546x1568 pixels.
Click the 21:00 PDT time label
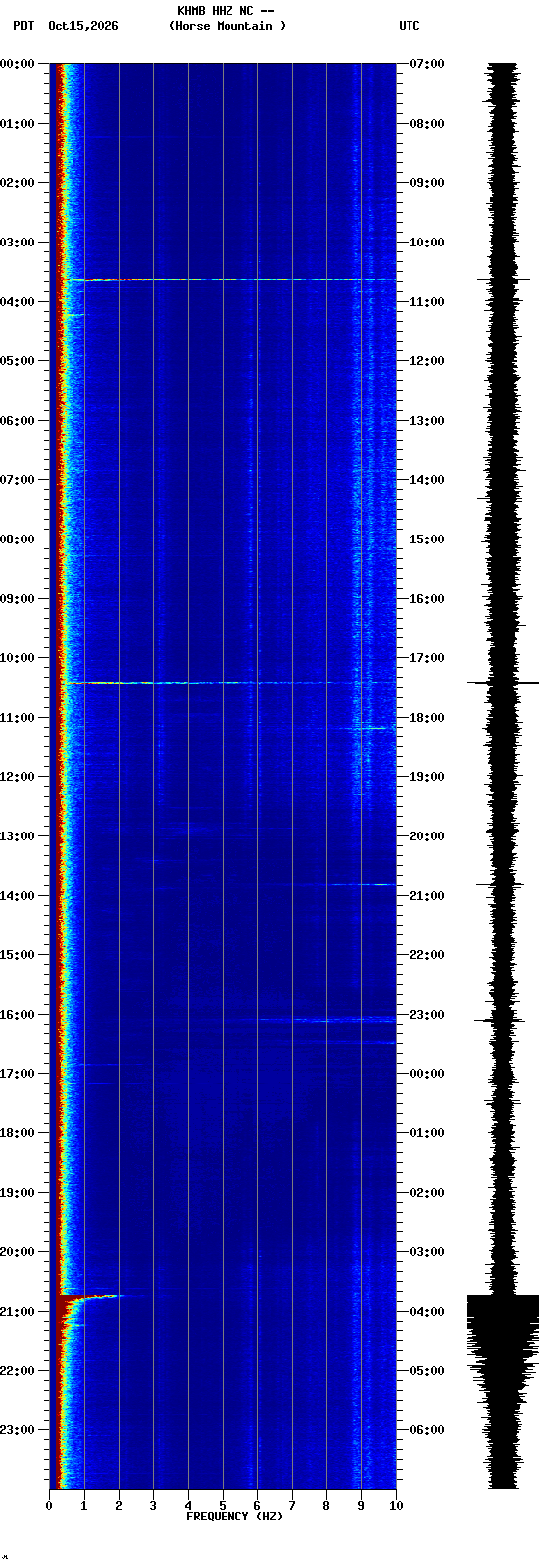pyautogui.click(x=17, y=1312)
